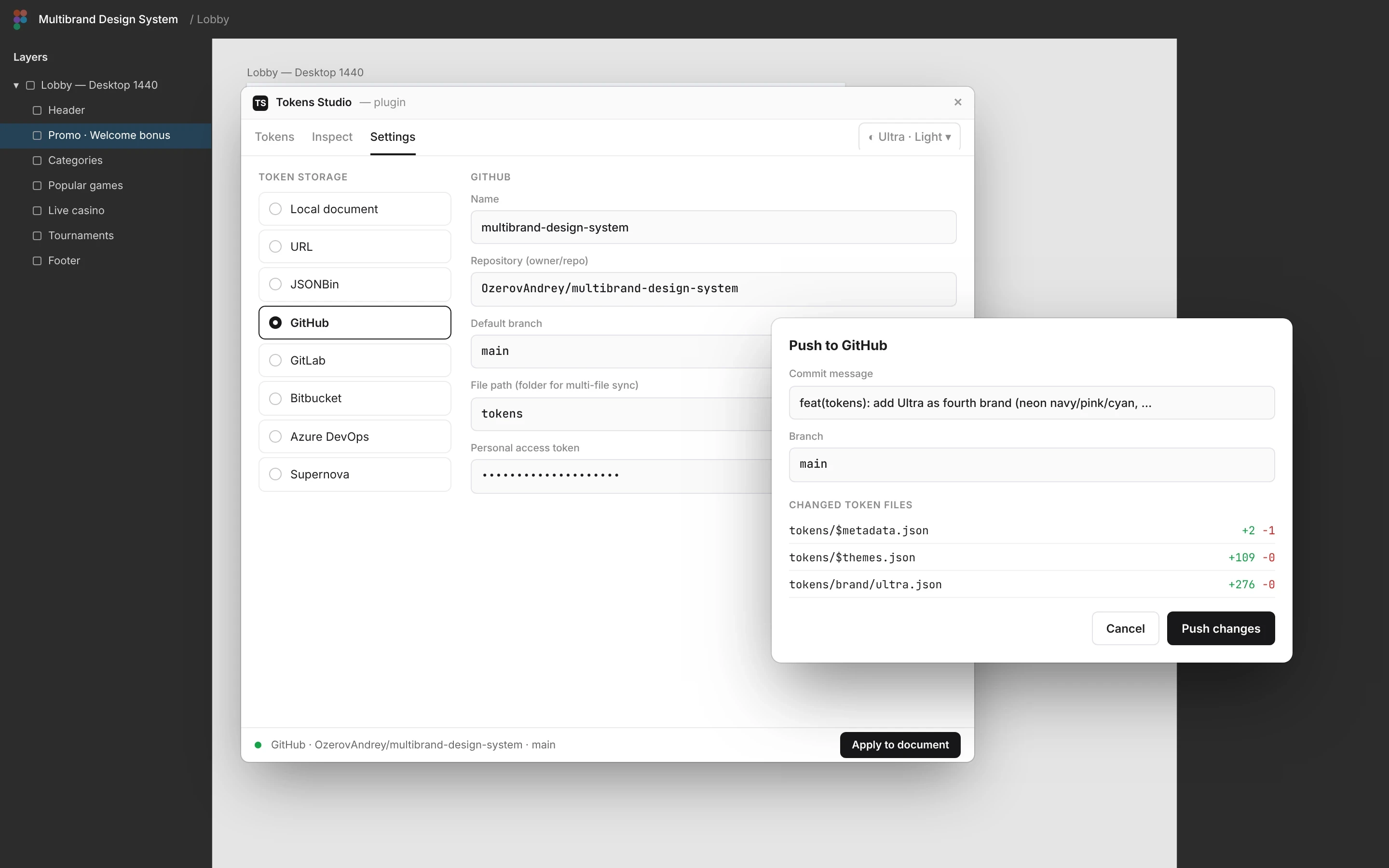Click the Lobby breadcrumb in title bar
Screen dimensions: 1389x868
pos(213,19)
